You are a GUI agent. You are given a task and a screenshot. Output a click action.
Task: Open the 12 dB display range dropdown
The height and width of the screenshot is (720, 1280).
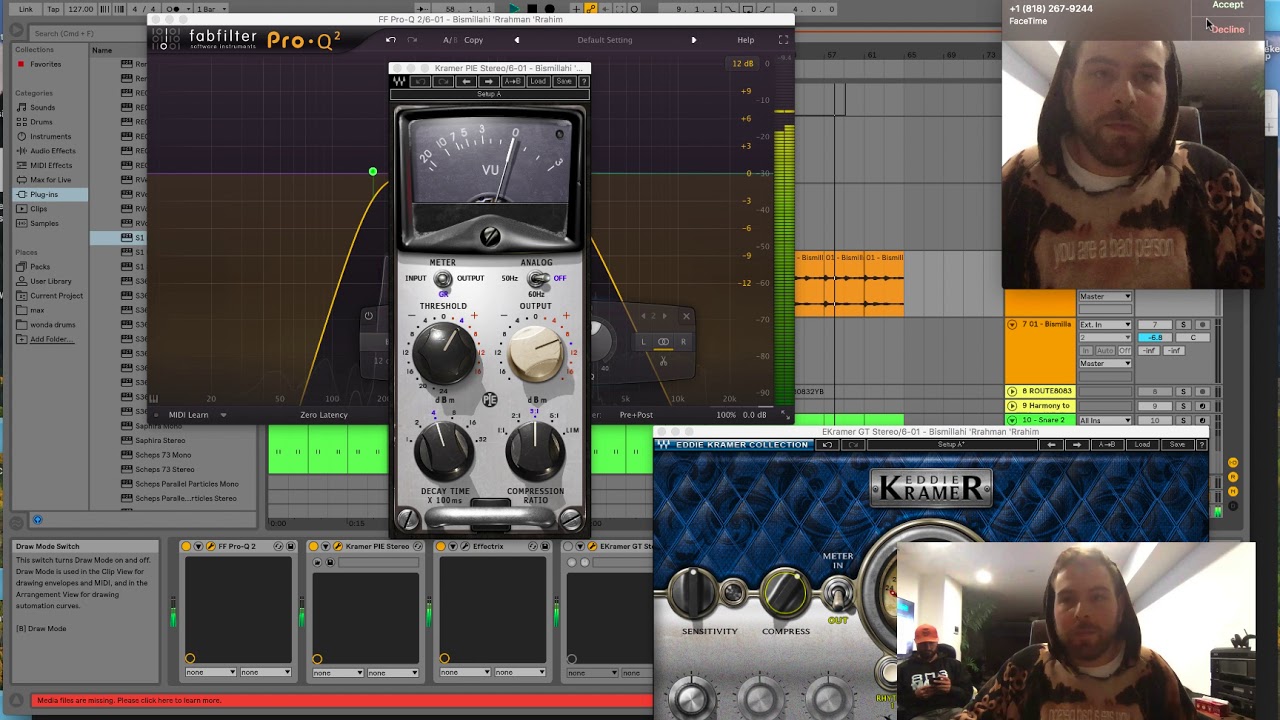click(x=744, y=64)
